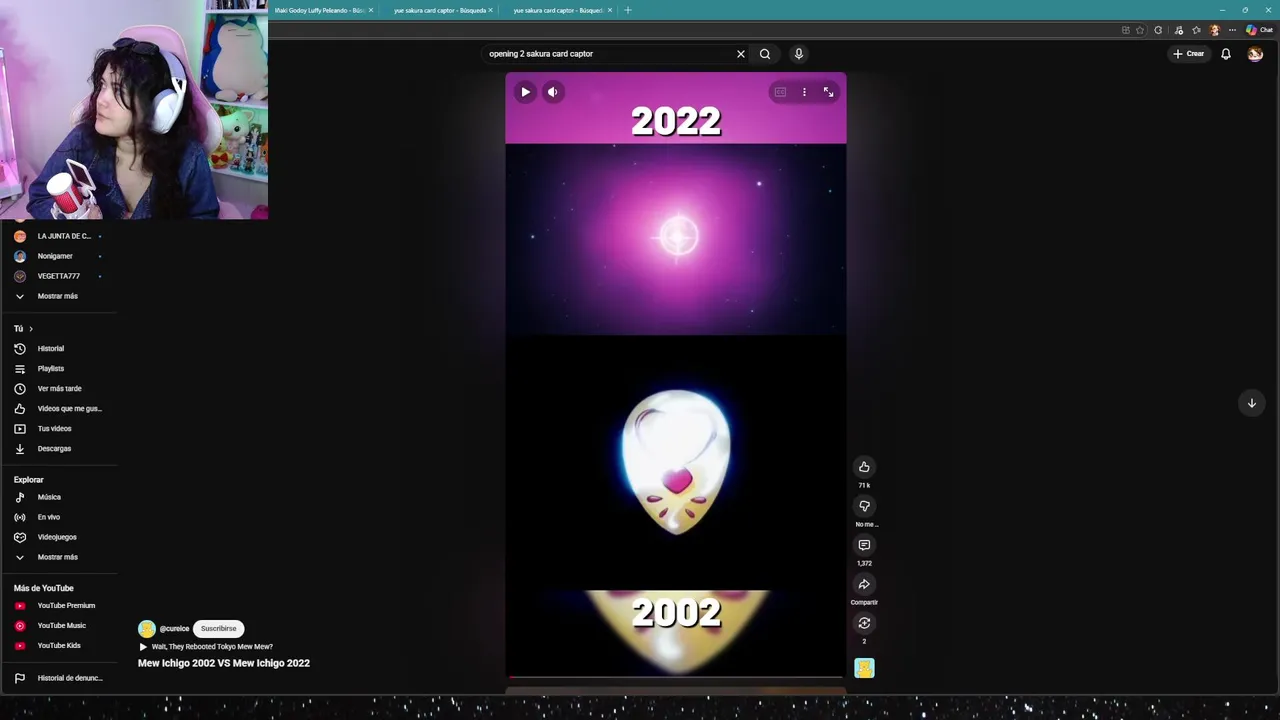Open the Edge extensions icon
Viewport: 1280px width, 720px height.
point(1158,30)
